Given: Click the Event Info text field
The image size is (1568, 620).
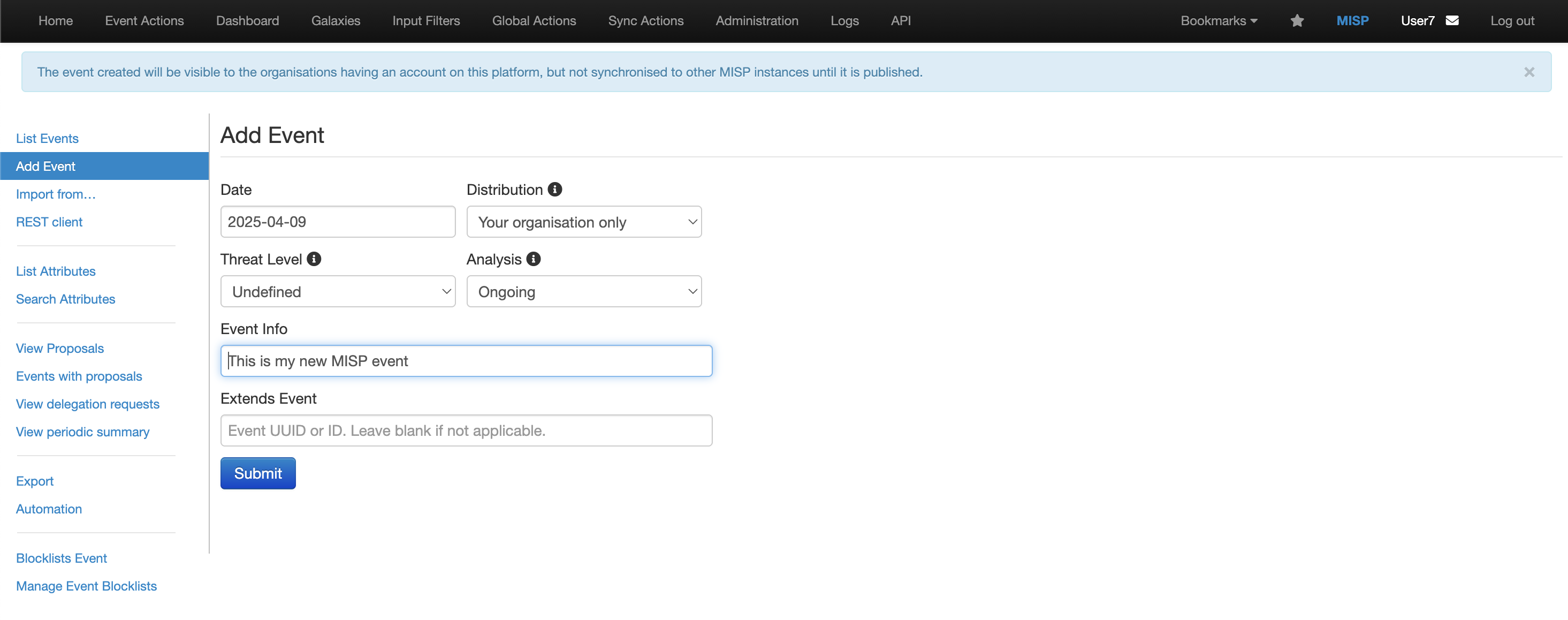Looking at the screenshot, I should click(466, 361).
